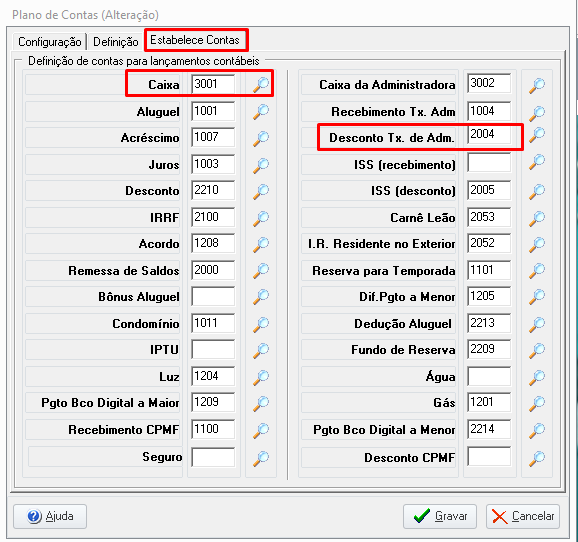Click magnifier beside Seguro field
This screenshot has height=542, width=578.
pyautogui.click(x=261, y=458)
